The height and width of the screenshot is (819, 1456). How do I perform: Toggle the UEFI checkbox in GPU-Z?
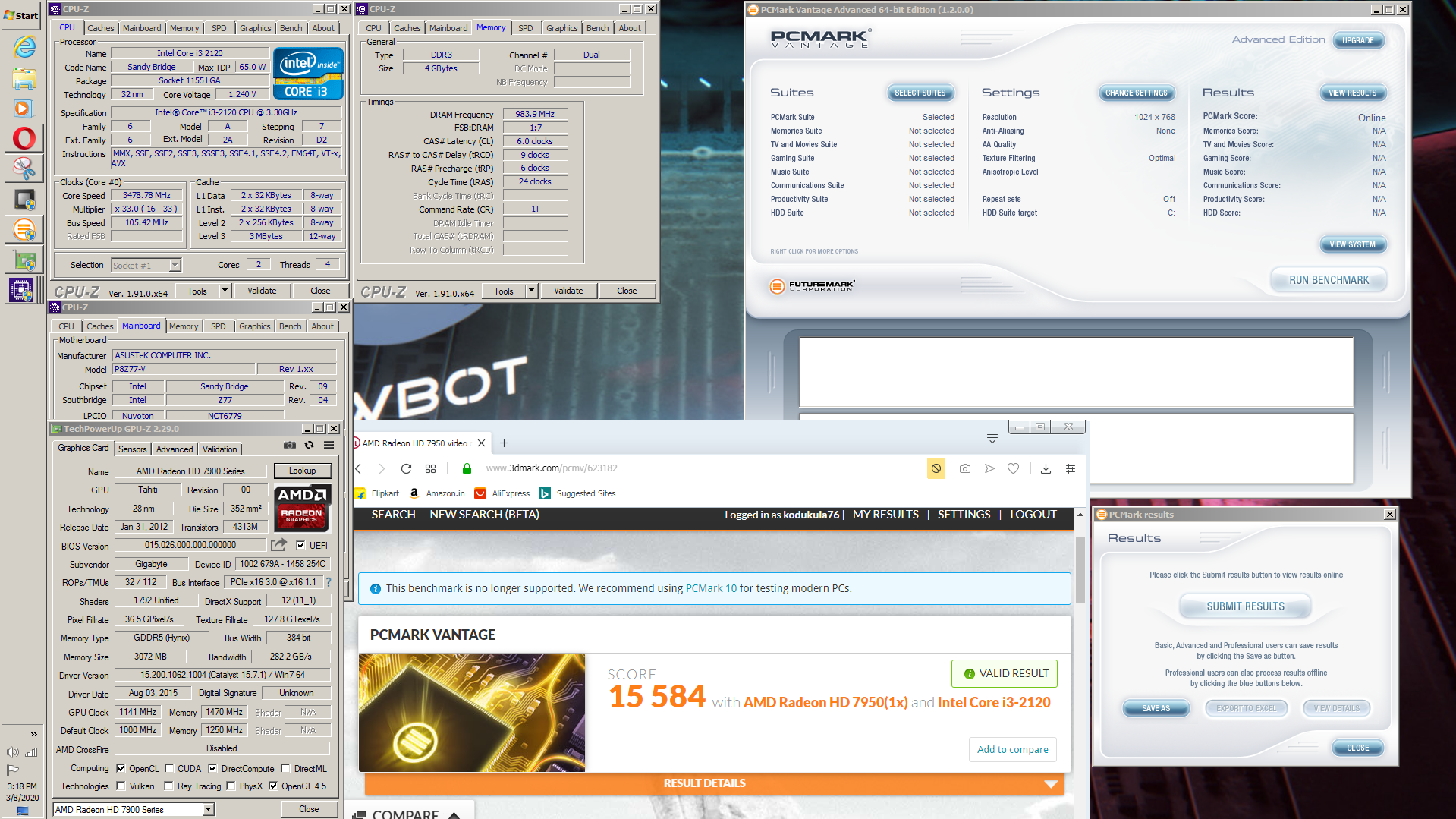(300, 545)
